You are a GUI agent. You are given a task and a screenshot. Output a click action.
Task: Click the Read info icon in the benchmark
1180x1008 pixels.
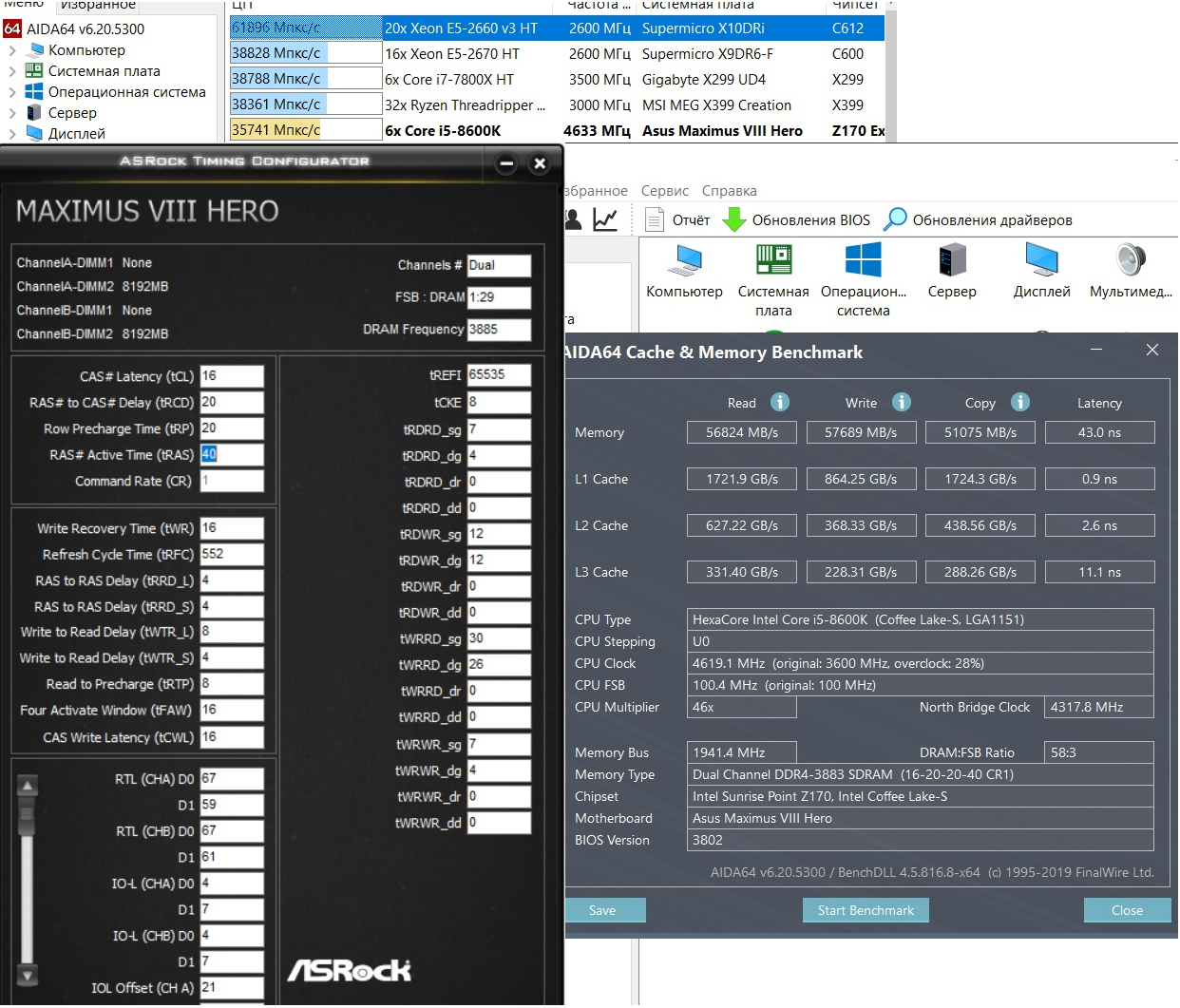780,402
